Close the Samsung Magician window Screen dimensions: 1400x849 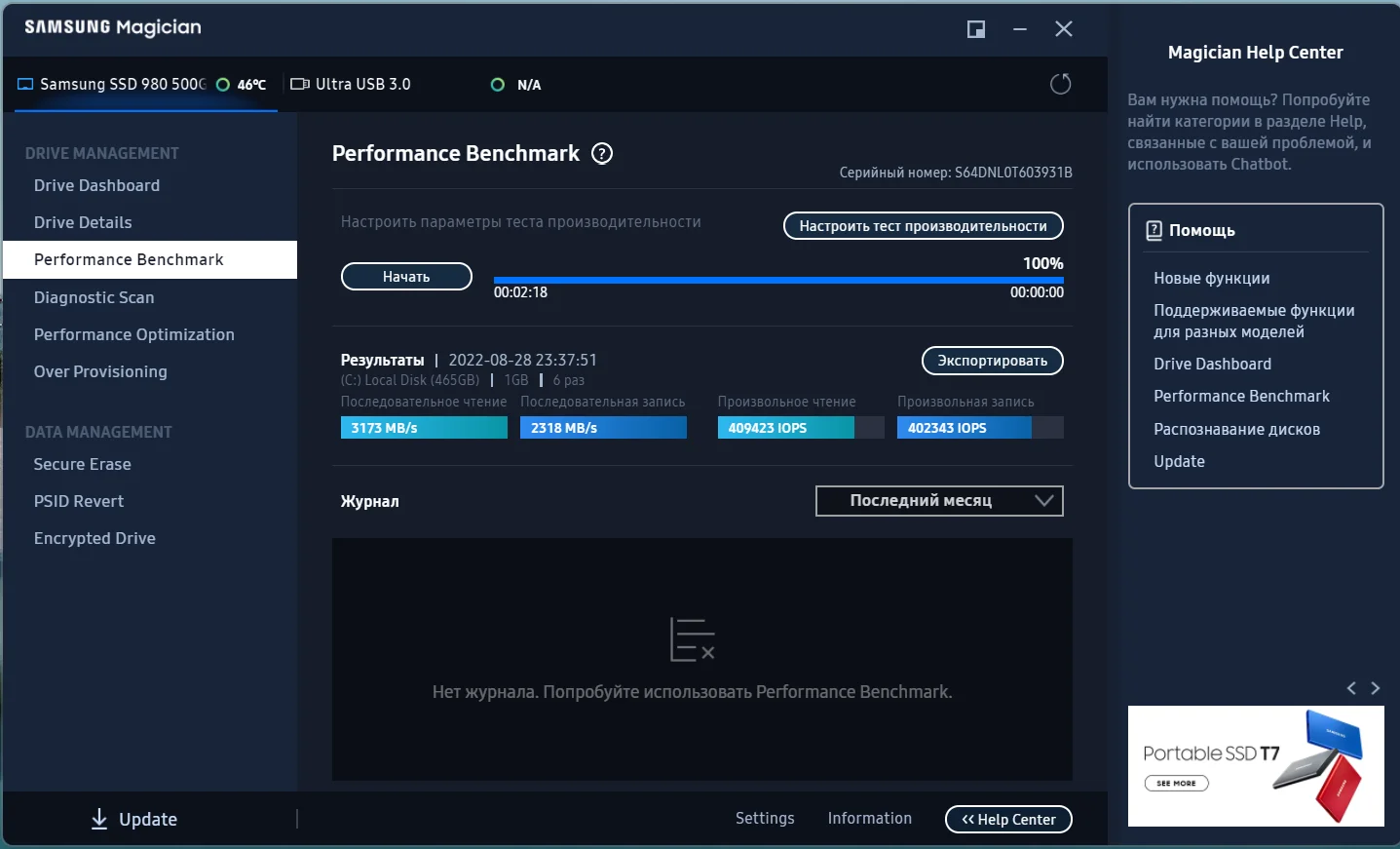pyautogui.click(x=1064, y=29)
